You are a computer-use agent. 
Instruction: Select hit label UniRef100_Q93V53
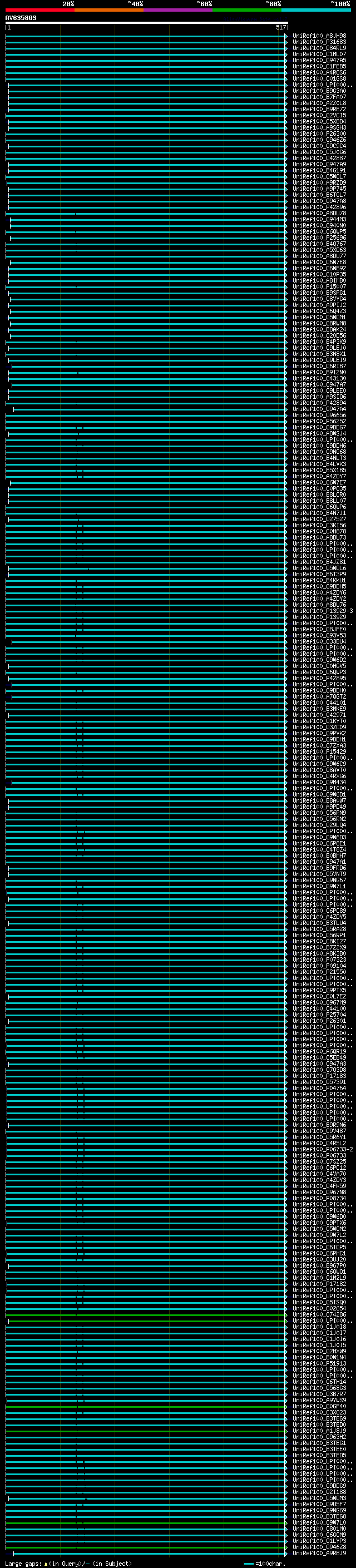319,635
